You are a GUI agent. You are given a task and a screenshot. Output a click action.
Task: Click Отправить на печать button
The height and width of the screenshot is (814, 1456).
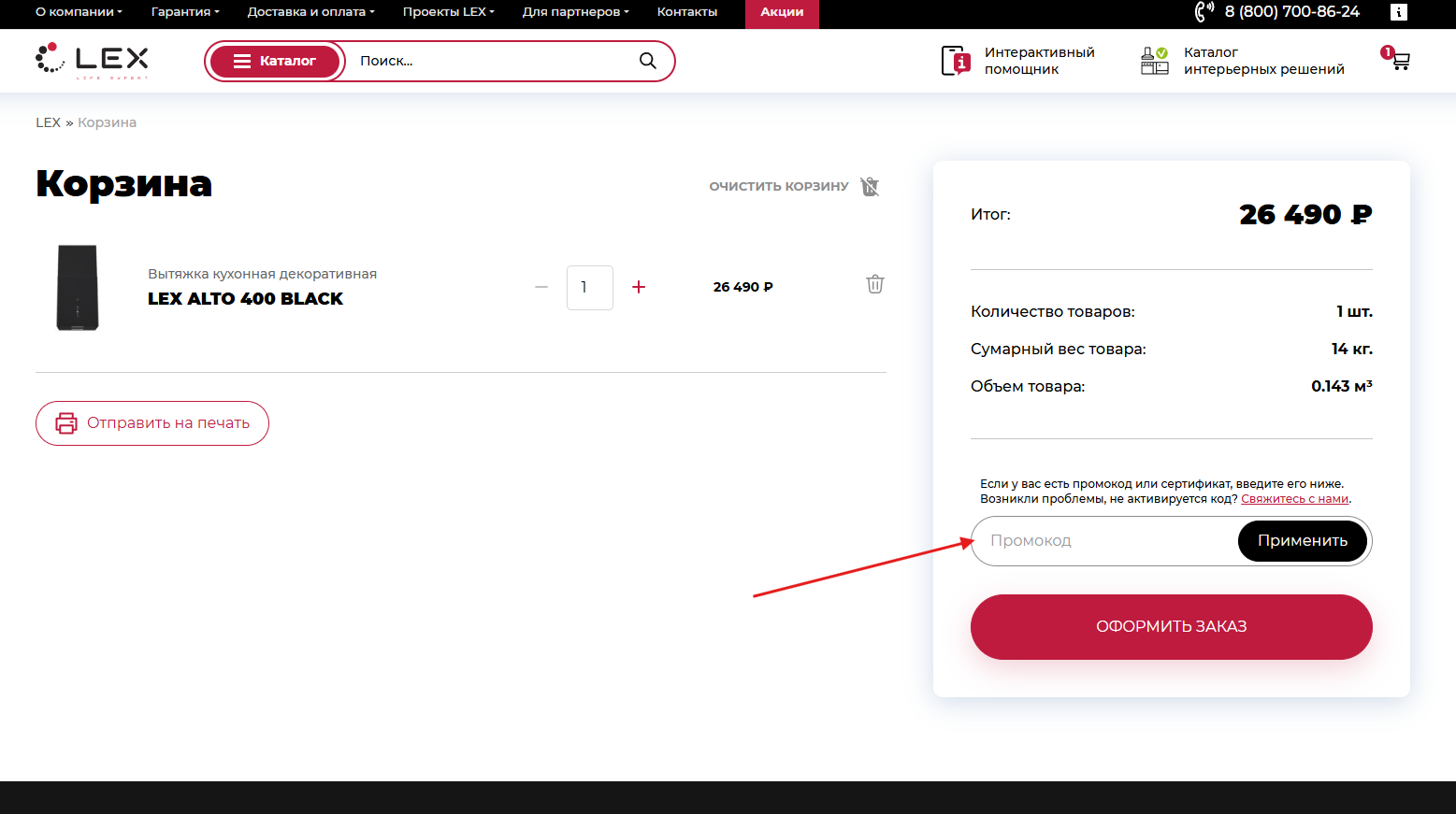pos(152,423)
